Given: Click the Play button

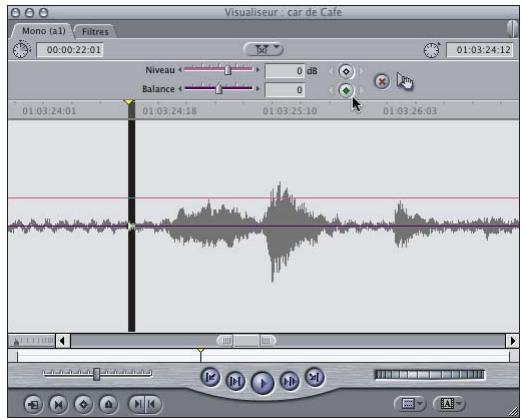Looking at the screenshot, I should [x=263, y=383].
